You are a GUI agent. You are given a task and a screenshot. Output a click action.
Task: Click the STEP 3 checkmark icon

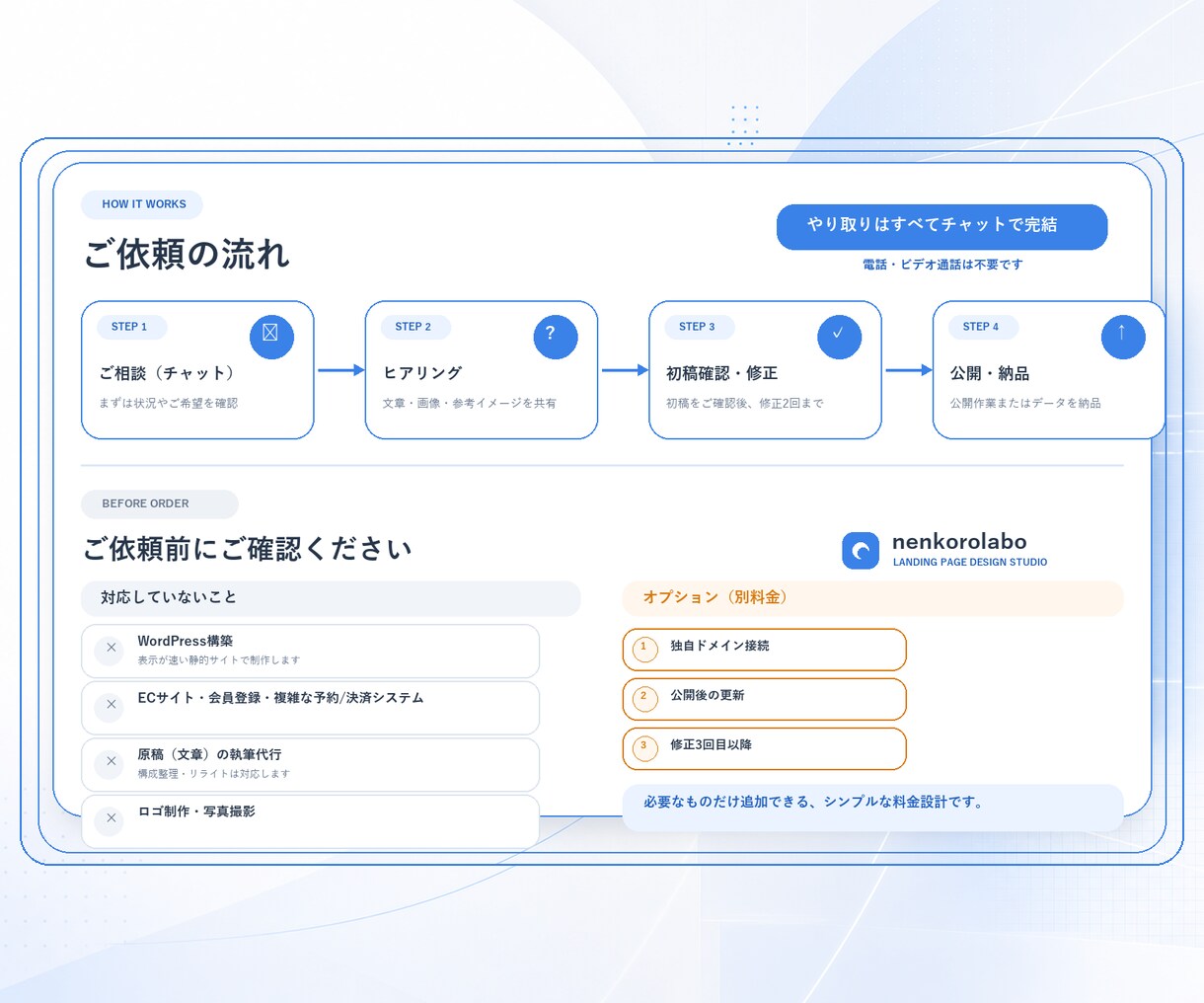click(x=840, y=337)
